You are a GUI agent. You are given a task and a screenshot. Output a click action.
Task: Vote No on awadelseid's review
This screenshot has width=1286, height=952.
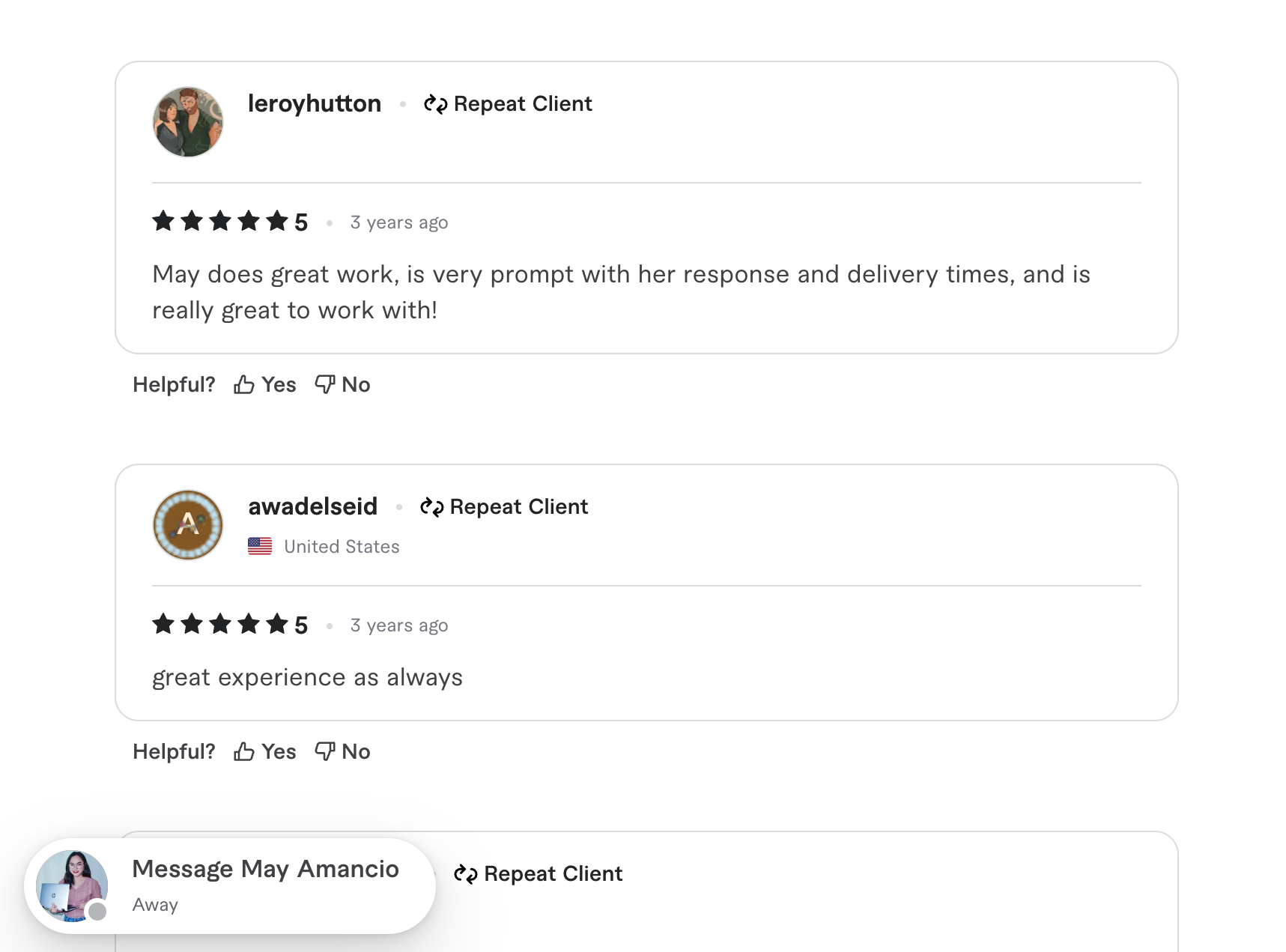356,751
